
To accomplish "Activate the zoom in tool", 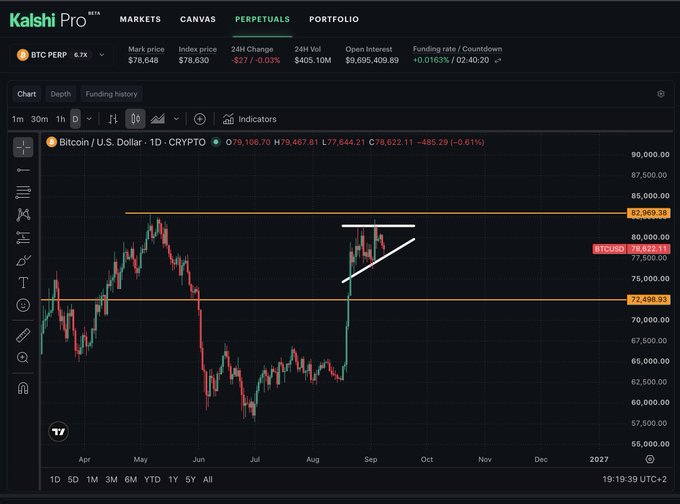I will [23, 358].
